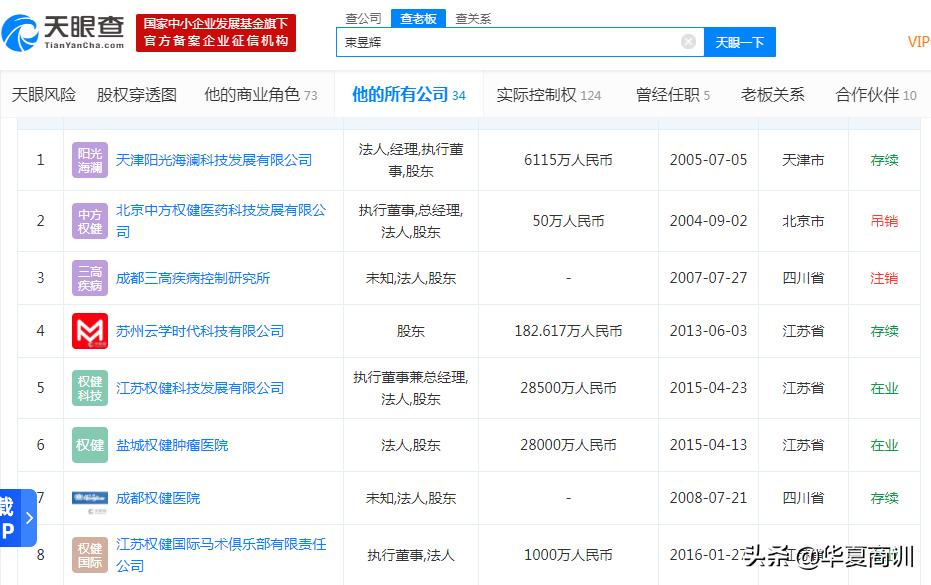
Task: Click the red M logo of 苏州云学时代
Action: [89, 330]
